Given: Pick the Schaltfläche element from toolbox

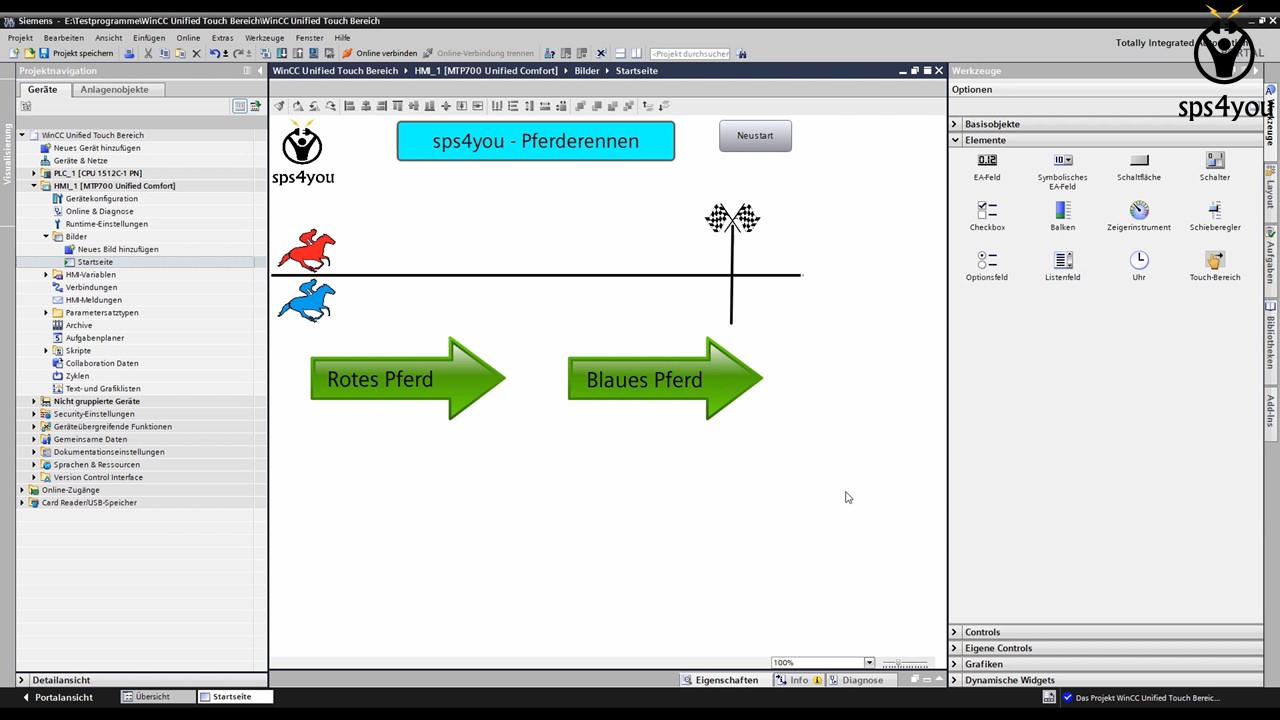Looking at the screenshot, I should click(x=1139, y=161).
